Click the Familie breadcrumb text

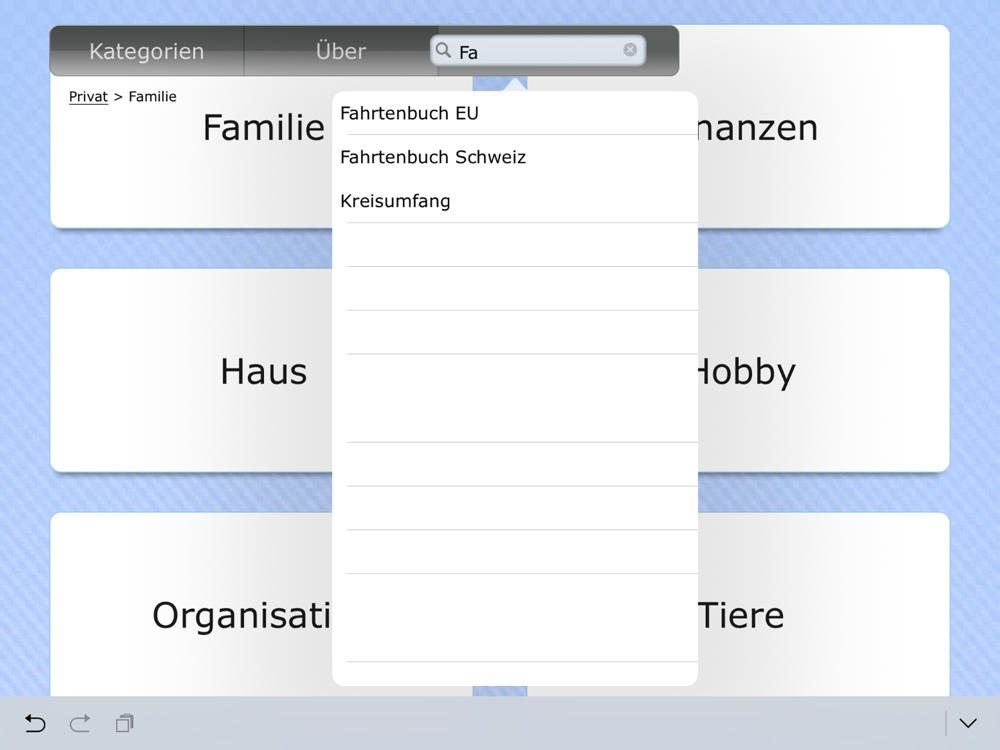click(x=152, y=96)
